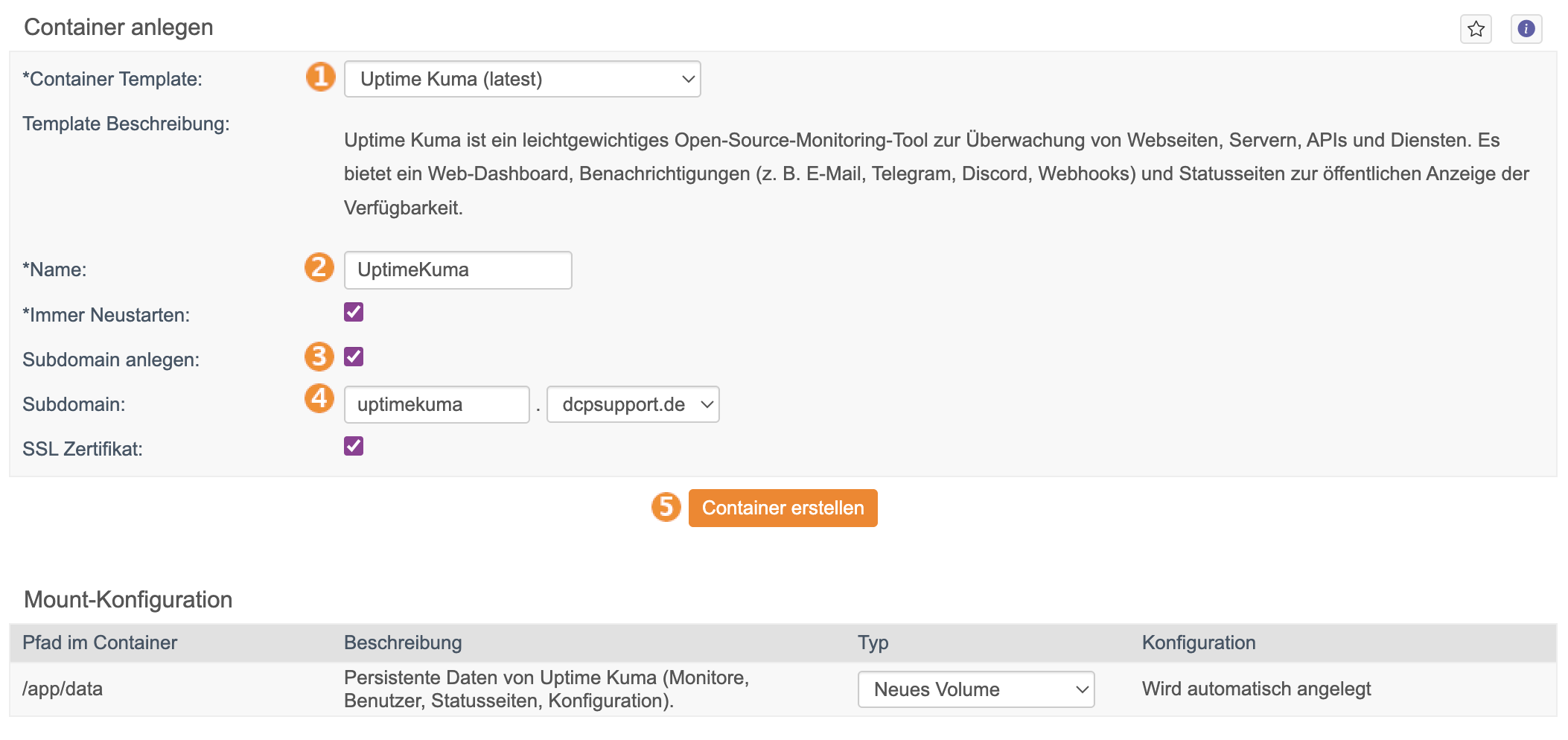The width and height of the screenshot is (1568, 740).
Task: Uncheck the Subdomain anlegen checkbox
Action: click(354, 357)
